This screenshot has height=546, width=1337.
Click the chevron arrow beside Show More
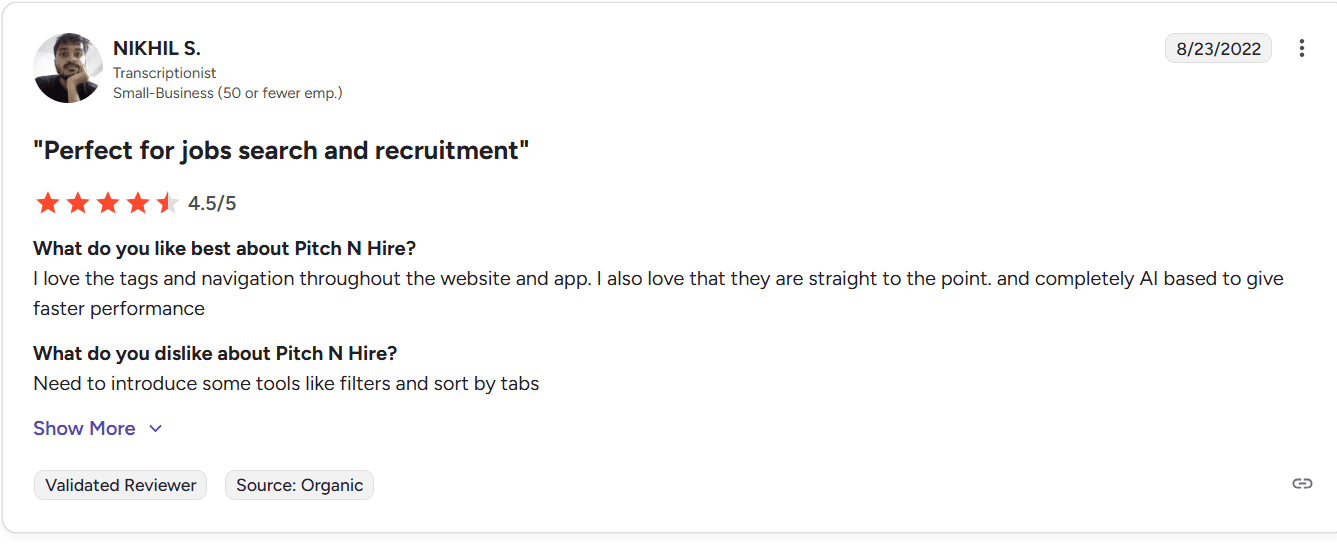[155, 428]
